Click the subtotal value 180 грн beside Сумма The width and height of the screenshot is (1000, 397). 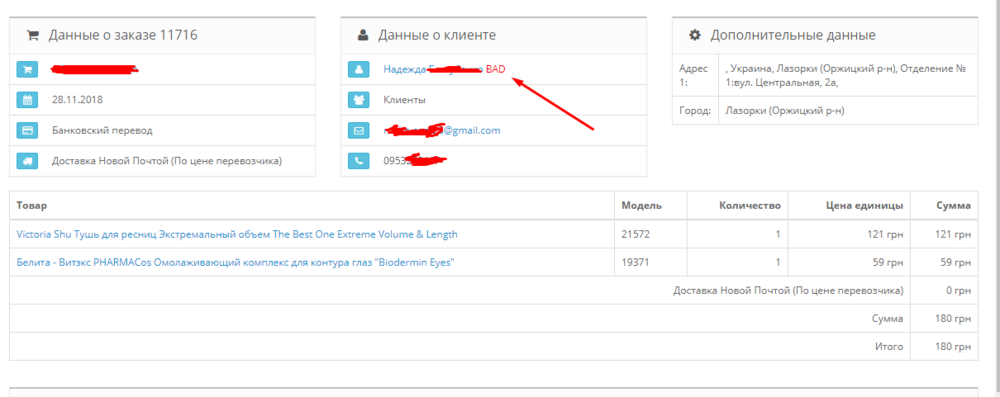point(953,318)
